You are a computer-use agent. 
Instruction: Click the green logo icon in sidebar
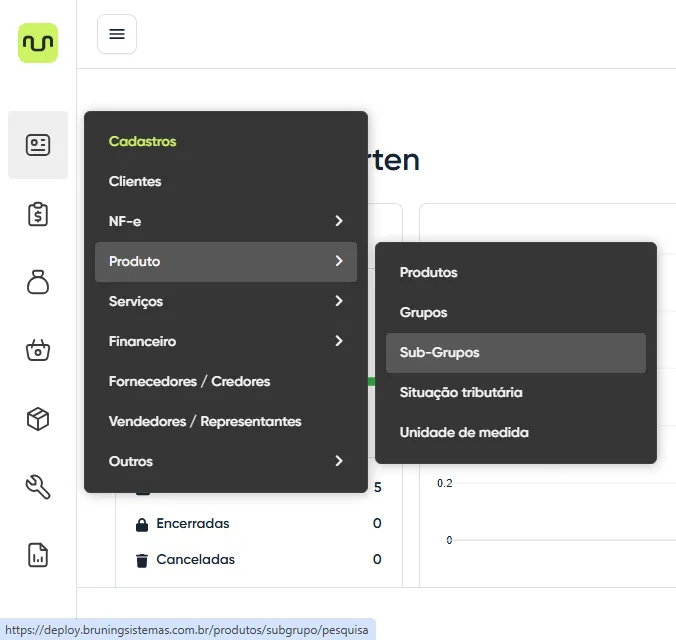pyautogui.click(x=38, y=43)
